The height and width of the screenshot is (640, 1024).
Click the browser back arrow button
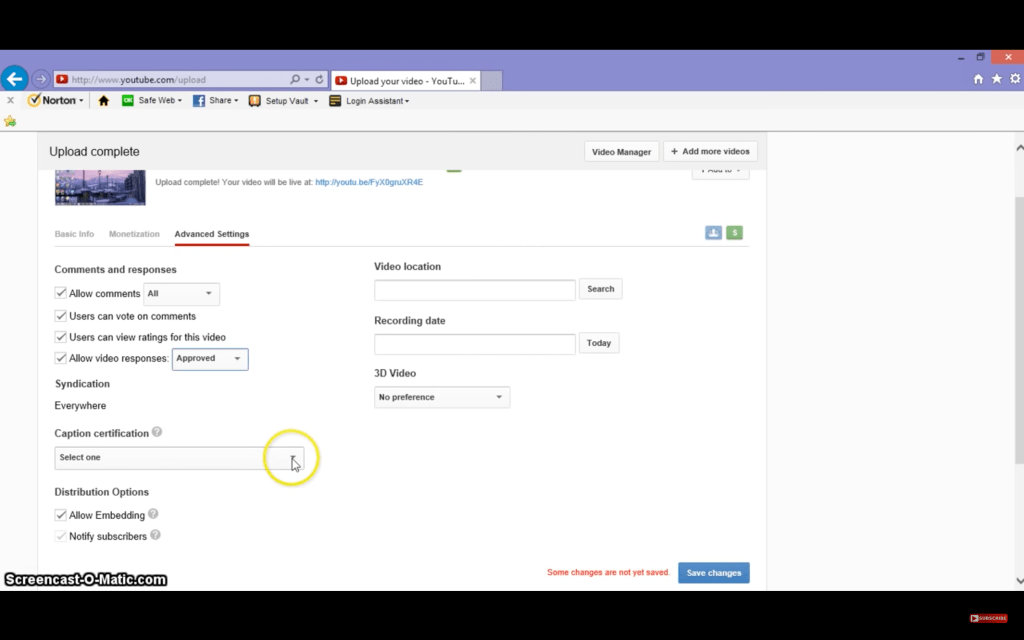pos(14,79)
